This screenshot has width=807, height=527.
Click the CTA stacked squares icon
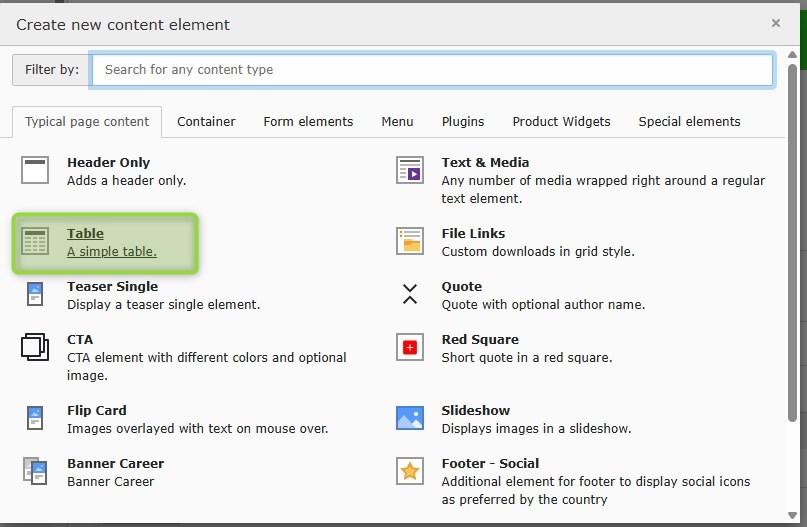tap(35, 347)
